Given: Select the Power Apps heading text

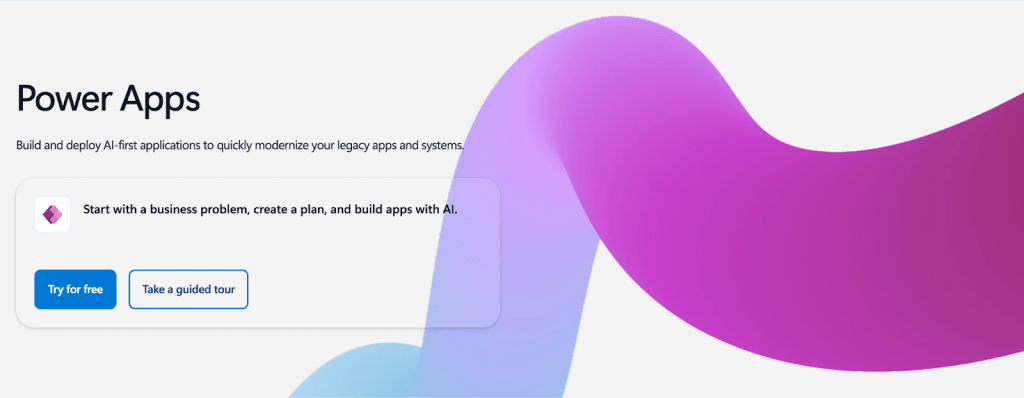Looking at the screenshot, I should point(108,100).
